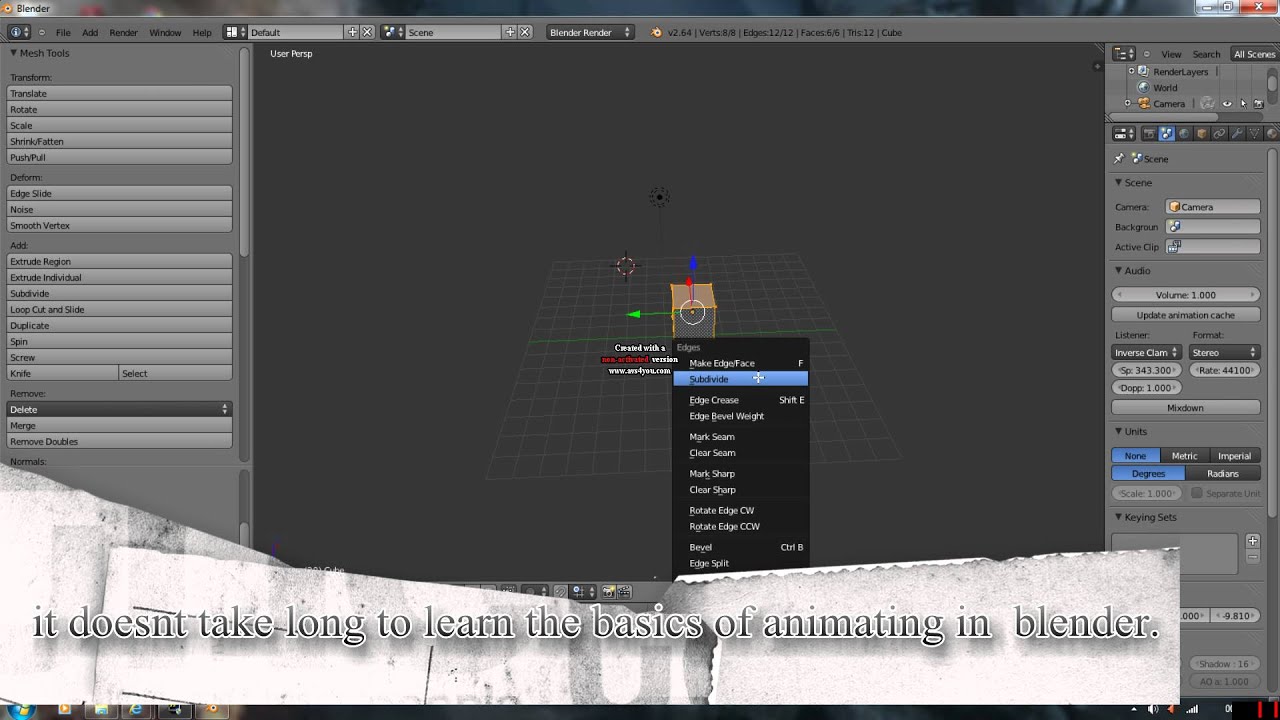
Task: Click the Loop Cut and Slide button
Action: [120, 309]
